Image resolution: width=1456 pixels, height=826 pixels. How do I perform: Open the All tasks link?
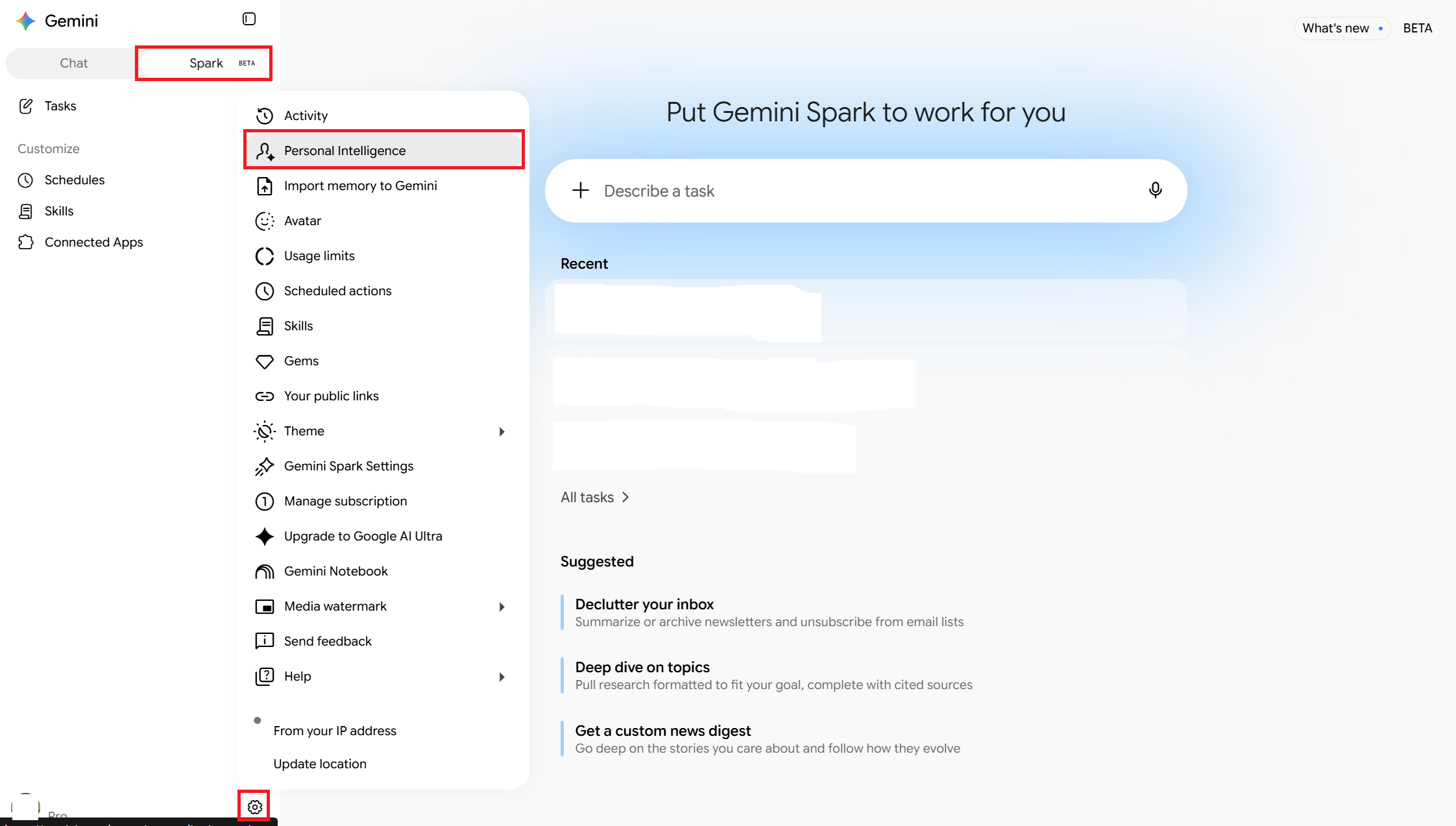point(595,497)
